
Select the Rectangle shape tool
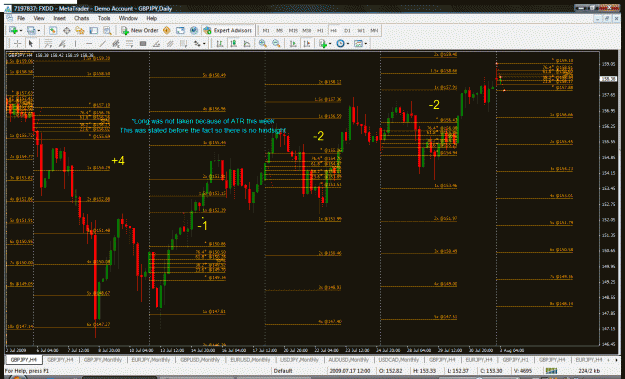[x=143, y=44]
